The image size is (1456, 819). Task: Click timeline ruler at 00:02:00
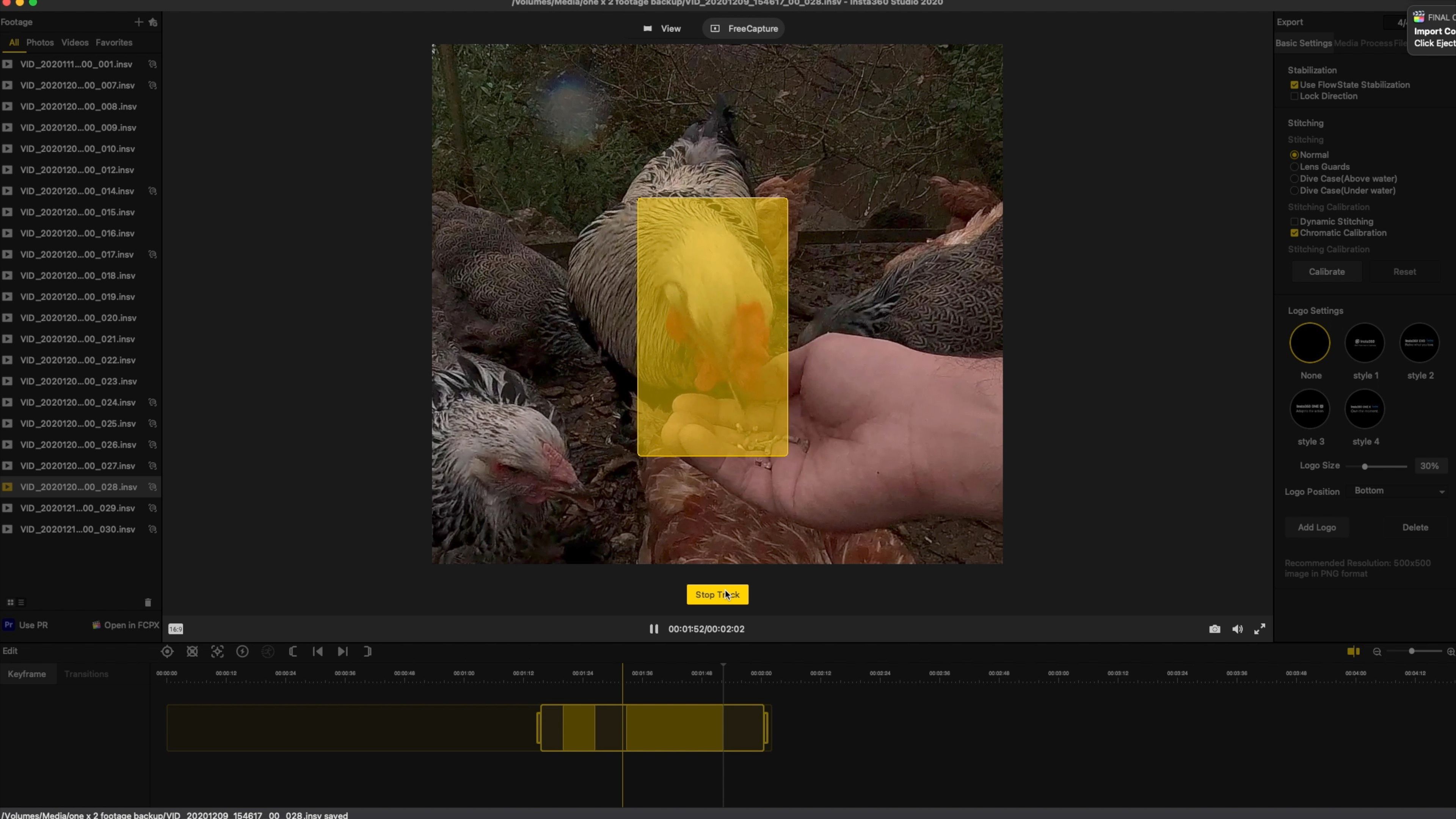click(761, 674)
